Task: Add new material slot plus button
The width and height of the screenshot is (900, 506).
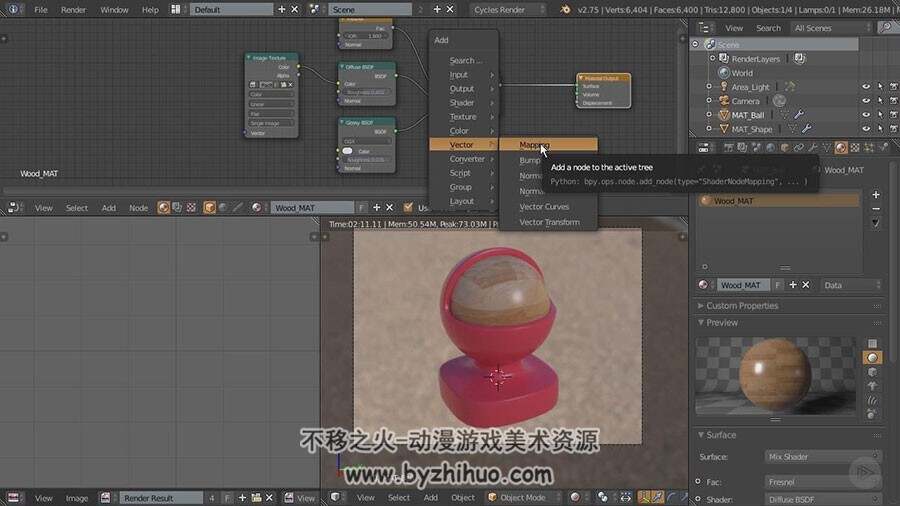Action: tap(876, 194)
